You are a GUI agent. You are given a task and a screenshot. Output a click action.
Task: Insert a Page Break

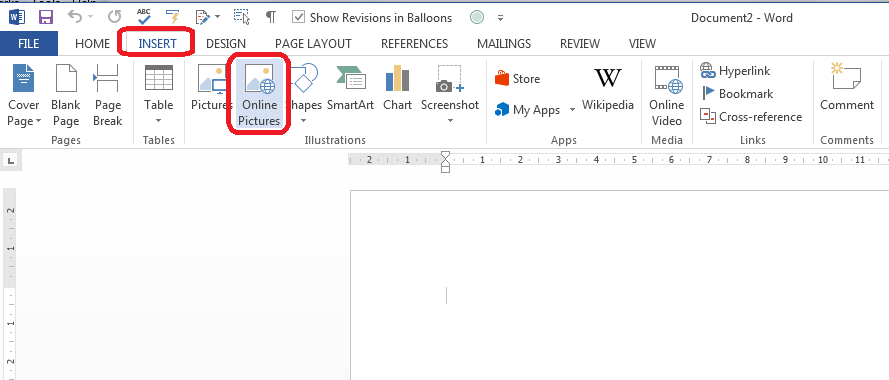coord(108,95)
